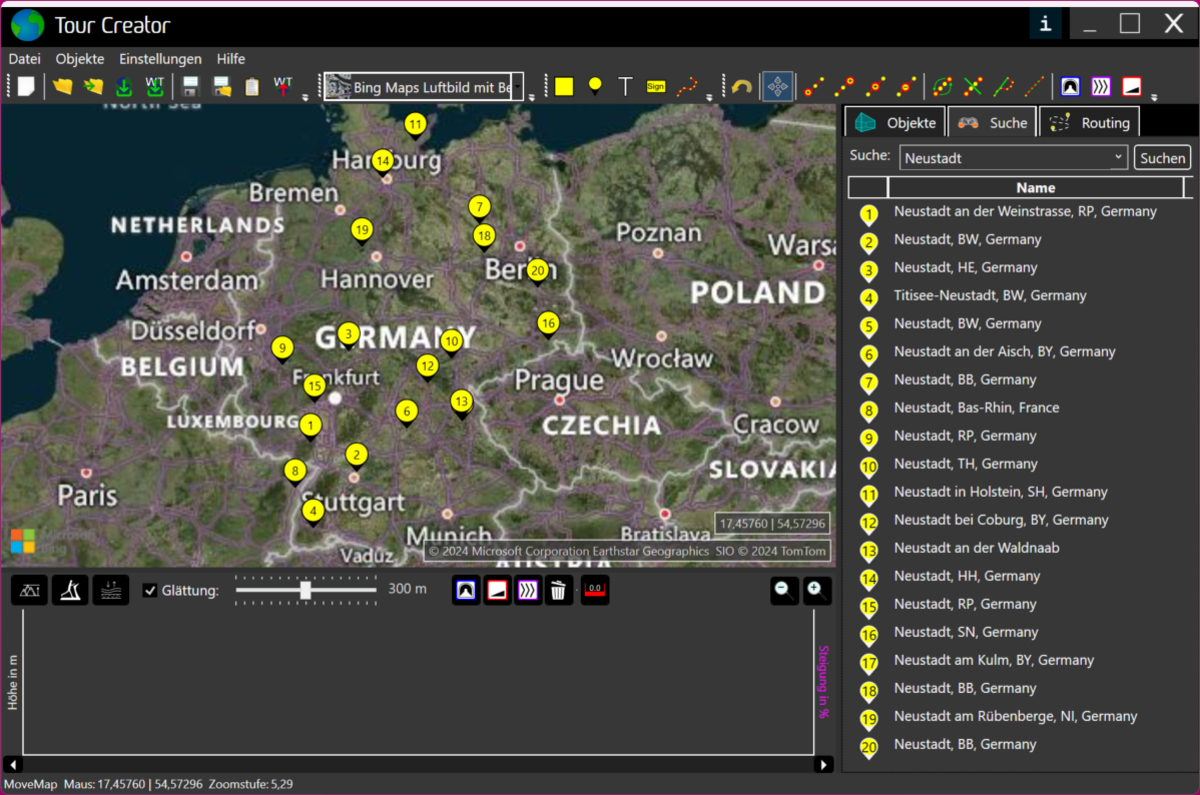Click the trash can delete icon
1200x795 pixels.
tap(559, 590)
